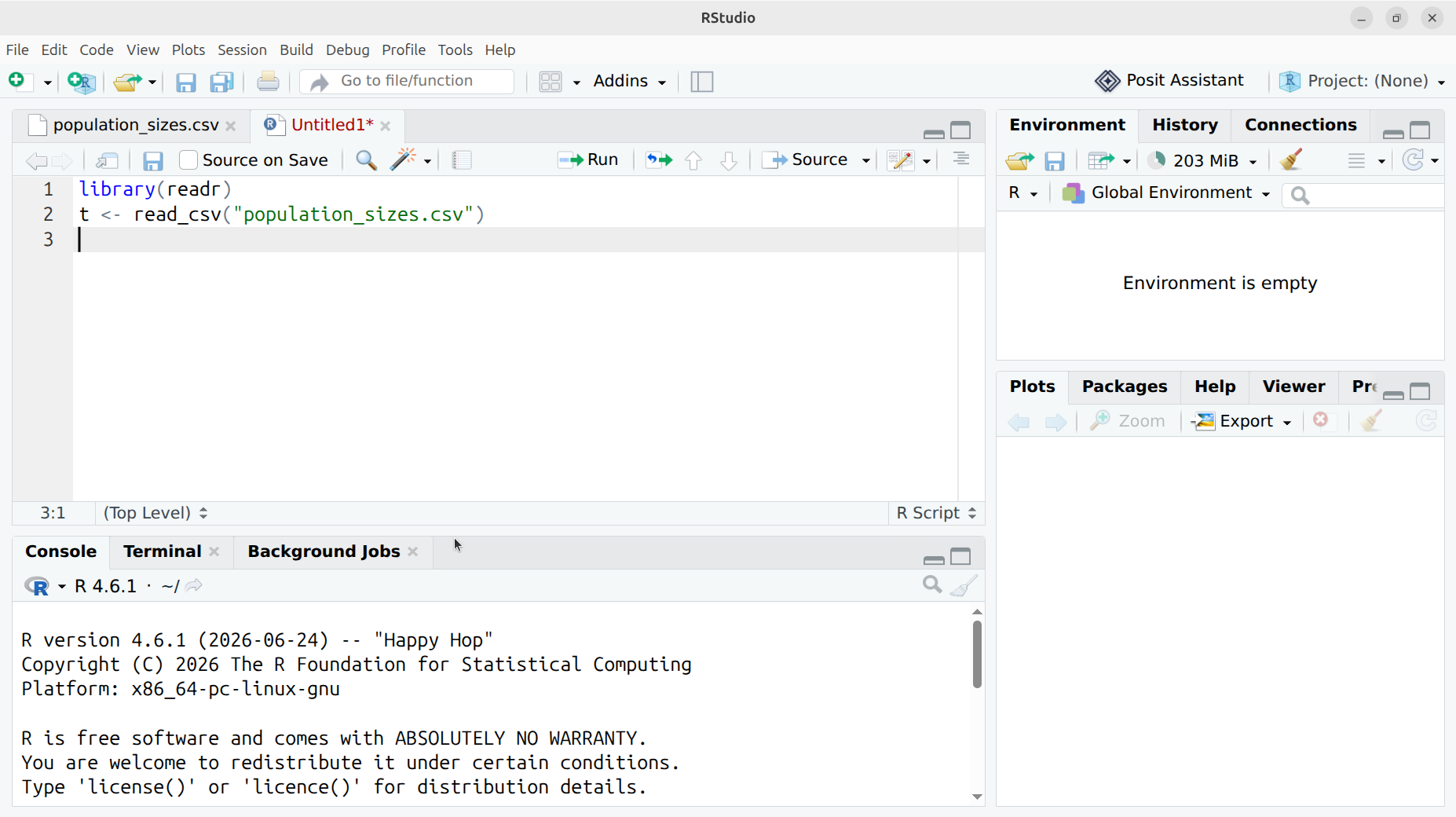Click the Go to file/function field

click(x=408, y=82)
